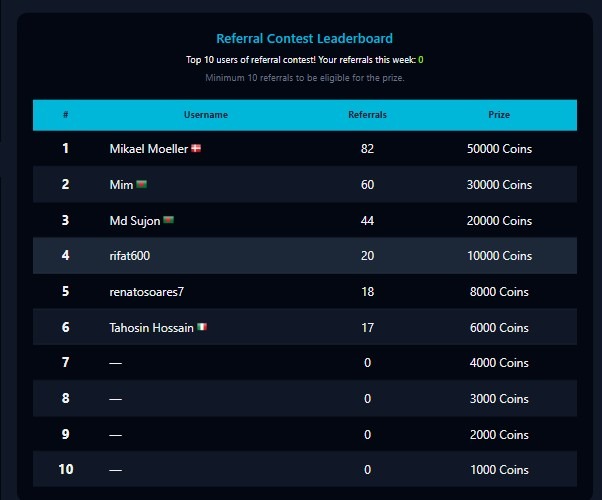The height and width of the screenshot is (500, 602).
Task: Click the Tahosin Hossain username
Action: pos(152,328)
